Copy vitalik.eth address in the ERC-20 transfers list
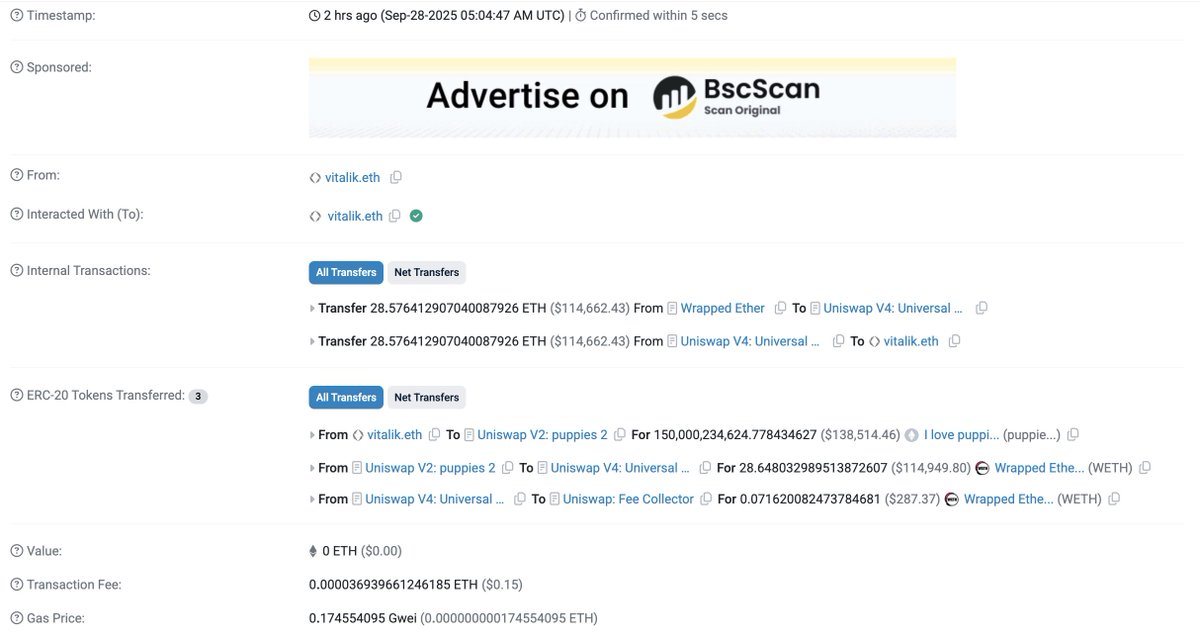Screen dimensions: 1200x638 pos(433,435)
